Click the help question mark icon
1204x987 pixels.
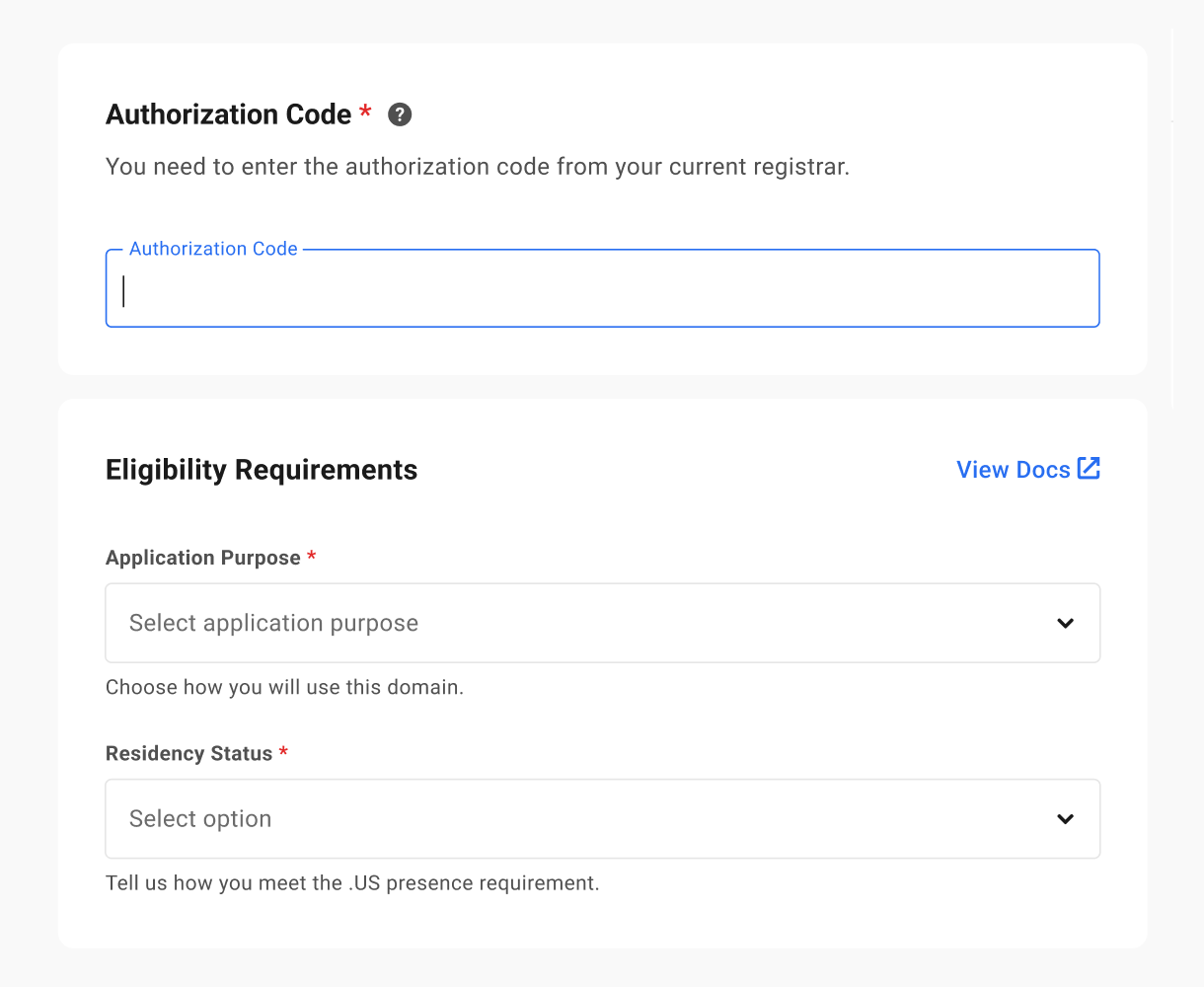click(400, 114)
